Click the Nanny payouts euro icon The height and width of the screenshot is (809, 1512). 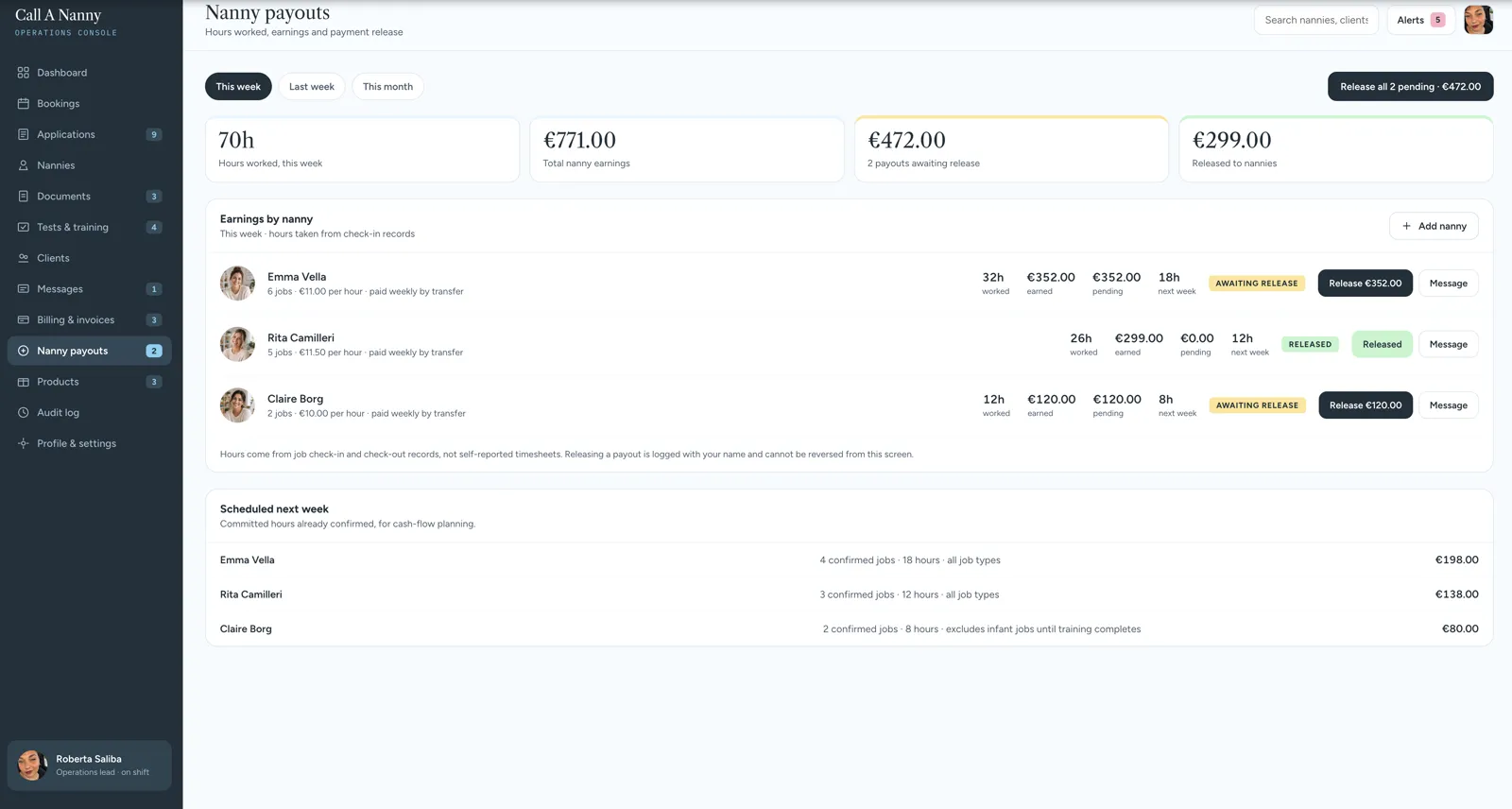point(24,351)
